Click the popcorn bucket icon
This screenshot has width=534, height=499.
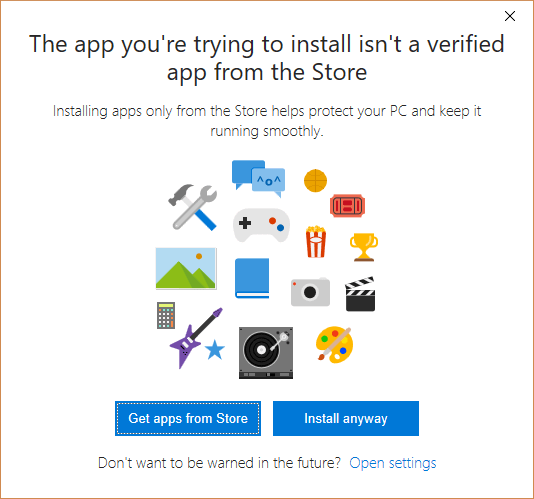click(316, 241)
